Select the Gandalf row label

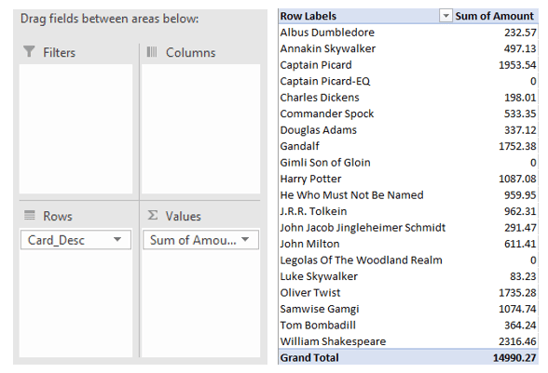tap(300, 146)
